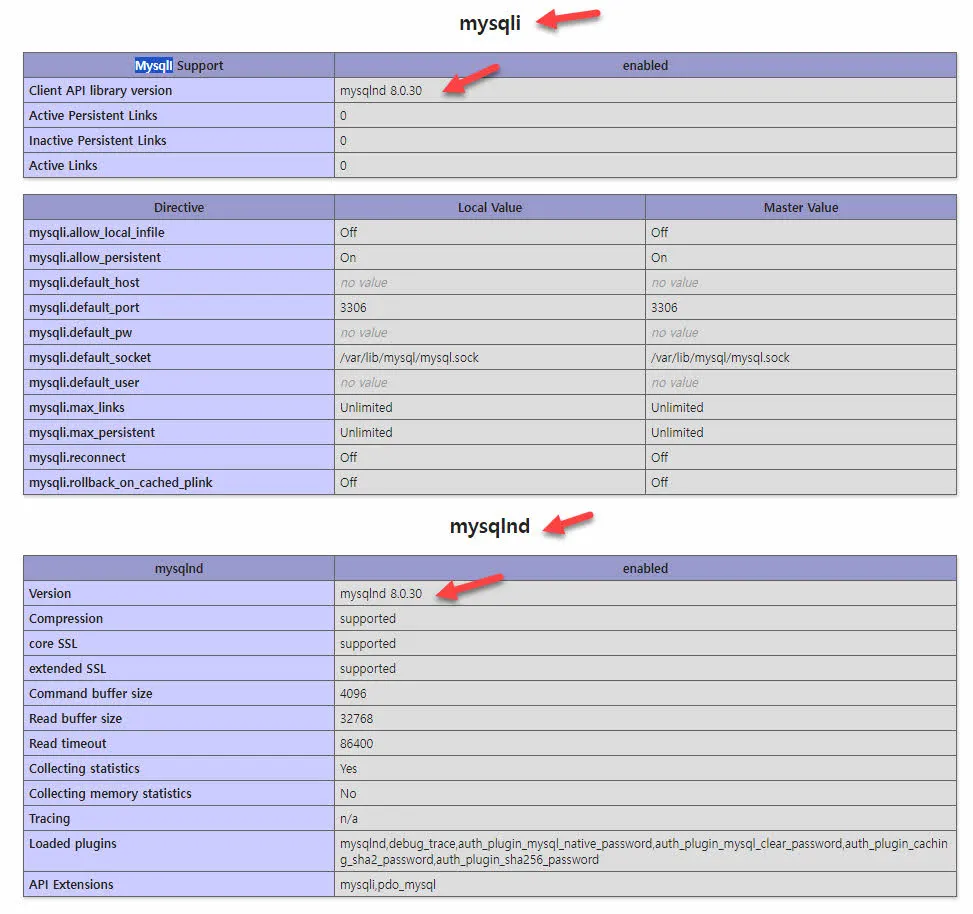Click the mysqli.default_socket path value
Image resolution: width=973 pixels, height=914 pixels.
[408, 357]
